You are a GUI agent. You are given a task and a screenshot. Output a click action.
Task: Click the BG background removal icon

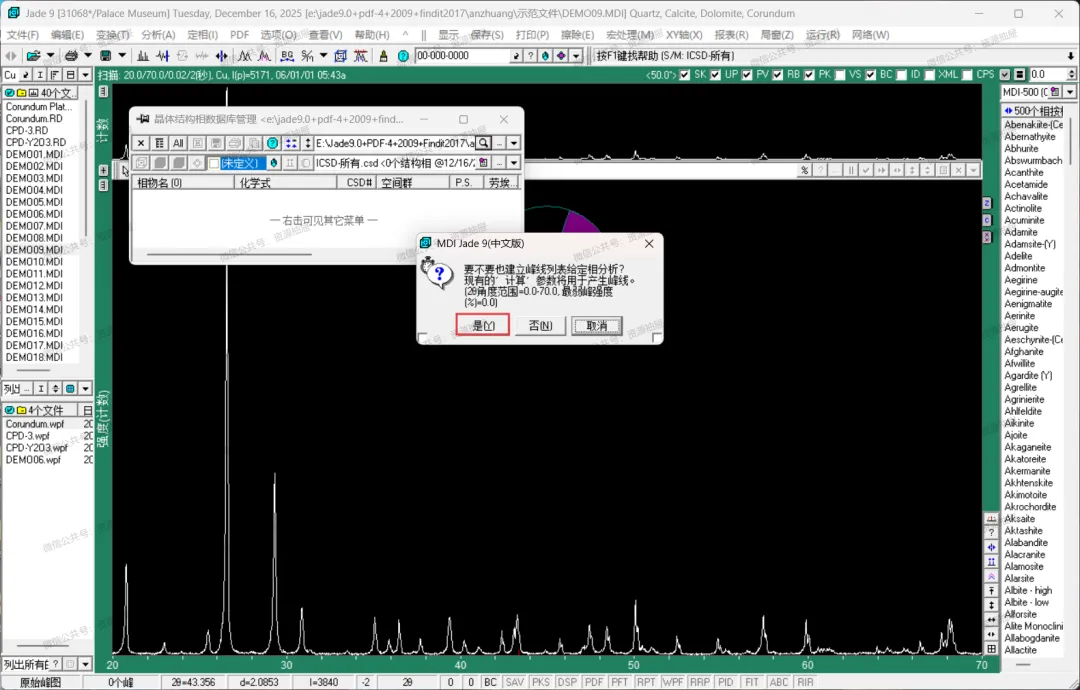[x=287, y=56]
